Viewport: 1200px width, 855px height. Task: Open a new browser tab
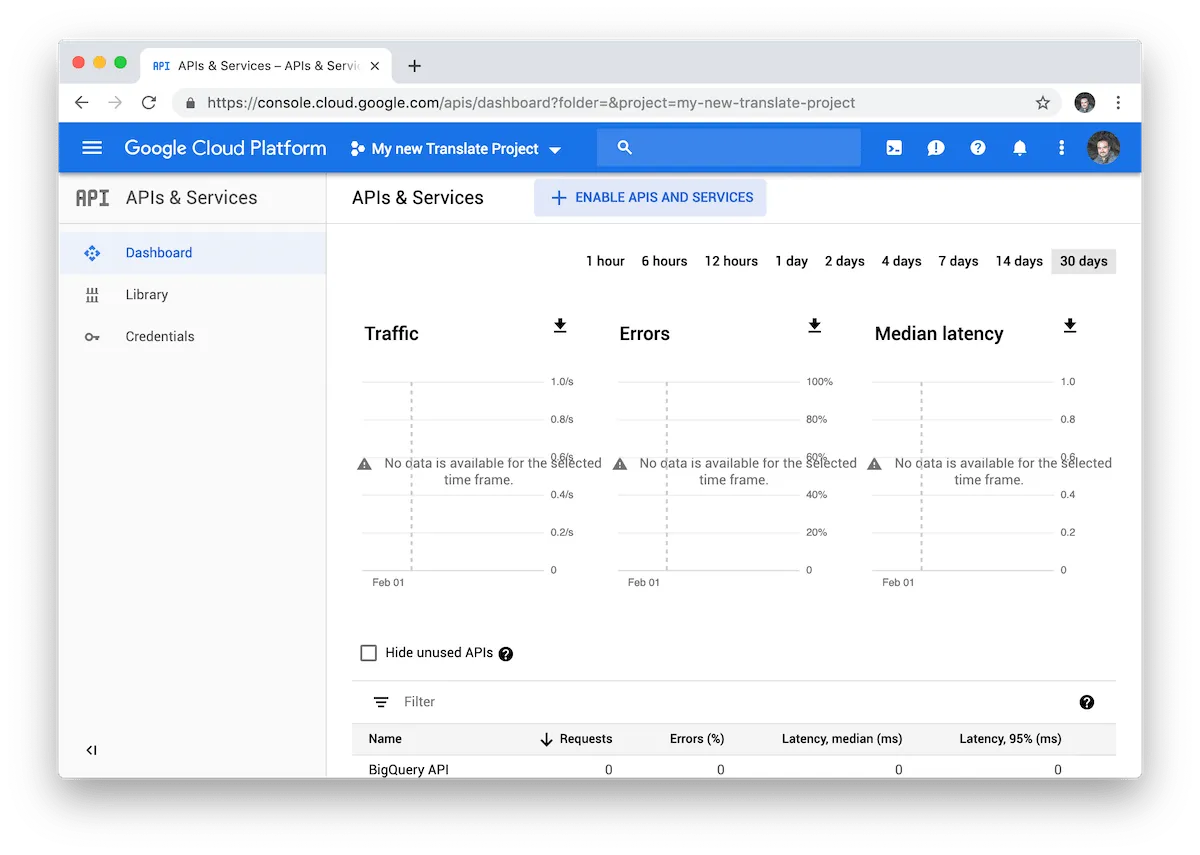pos(414,66)
